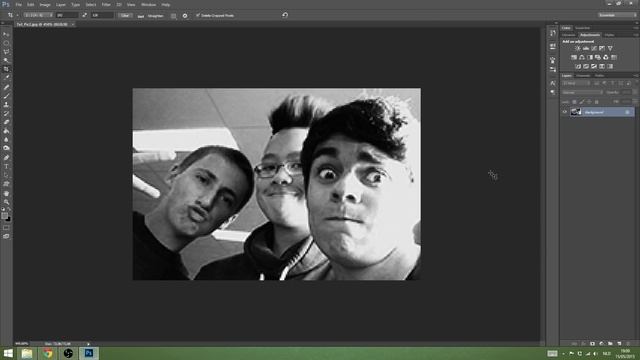
Task: Select the Eyedropper tool
Action: coord(6,78)
